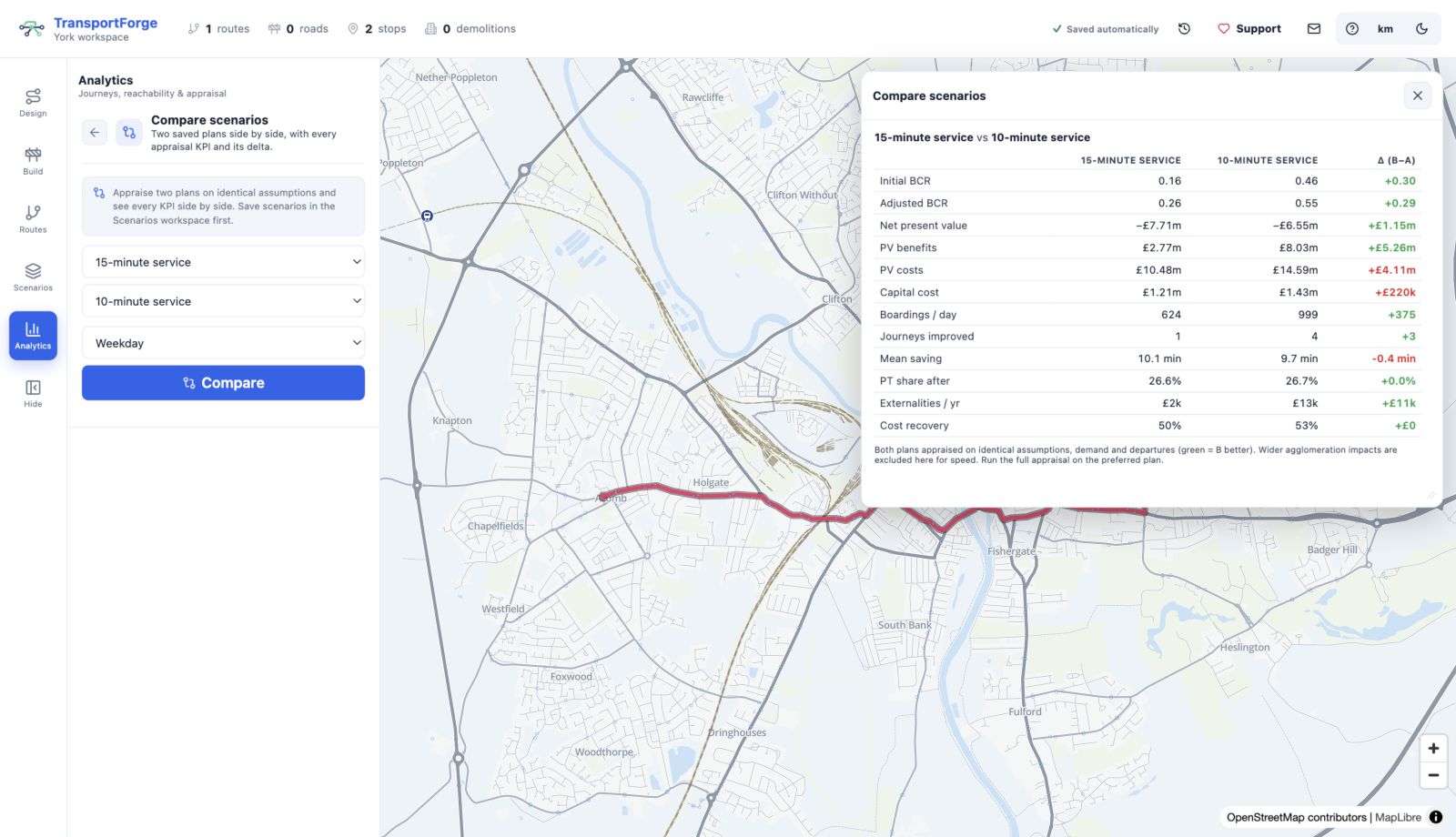
Task: Open version history clock icon
Action: pyautogui.click(x=1184, y=29)
